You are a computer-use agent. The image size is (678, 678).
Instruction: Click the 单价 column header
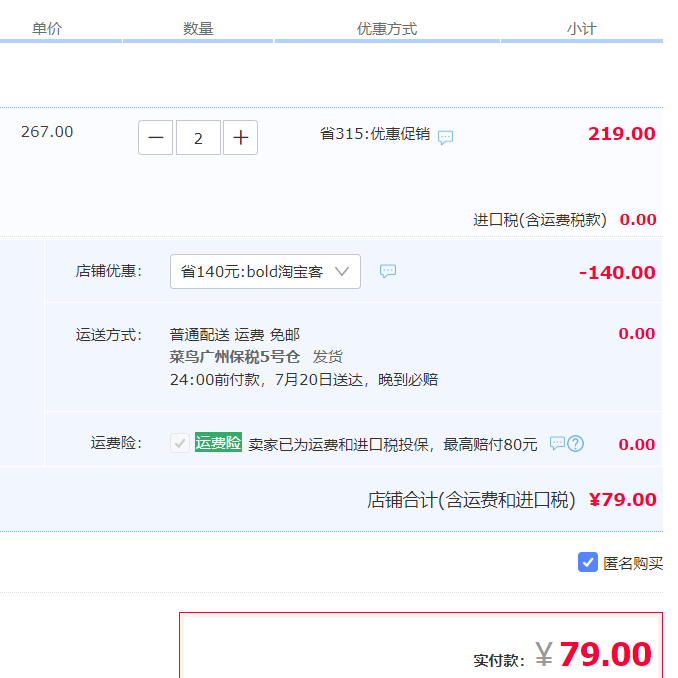47,29
